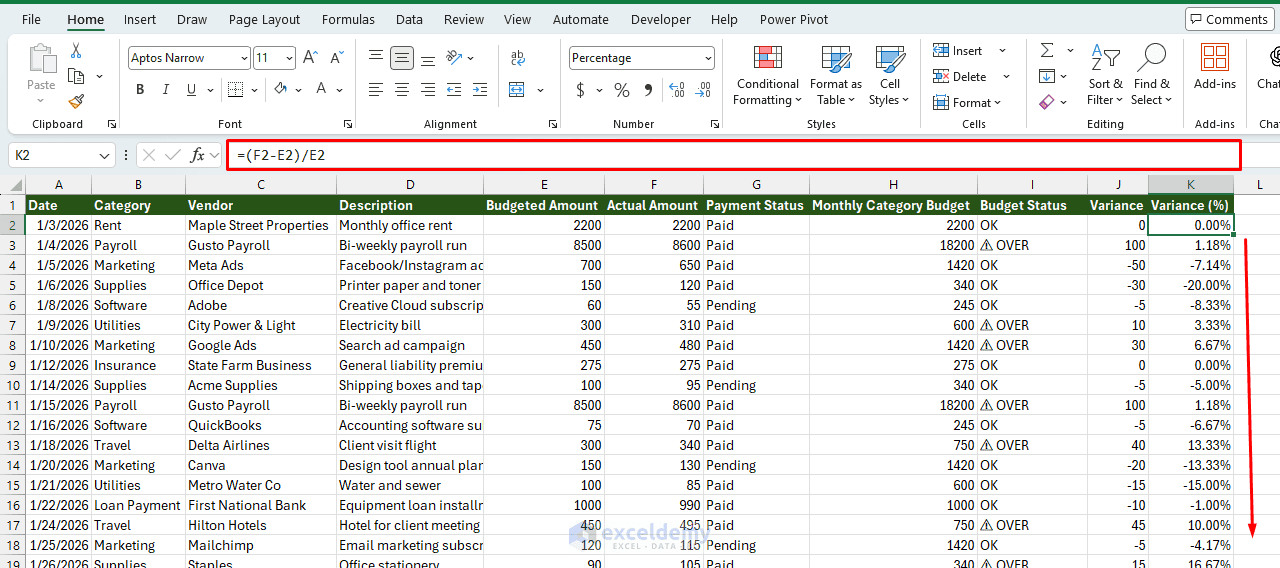Activate the Format Painter brush

(x=76, y=101)
